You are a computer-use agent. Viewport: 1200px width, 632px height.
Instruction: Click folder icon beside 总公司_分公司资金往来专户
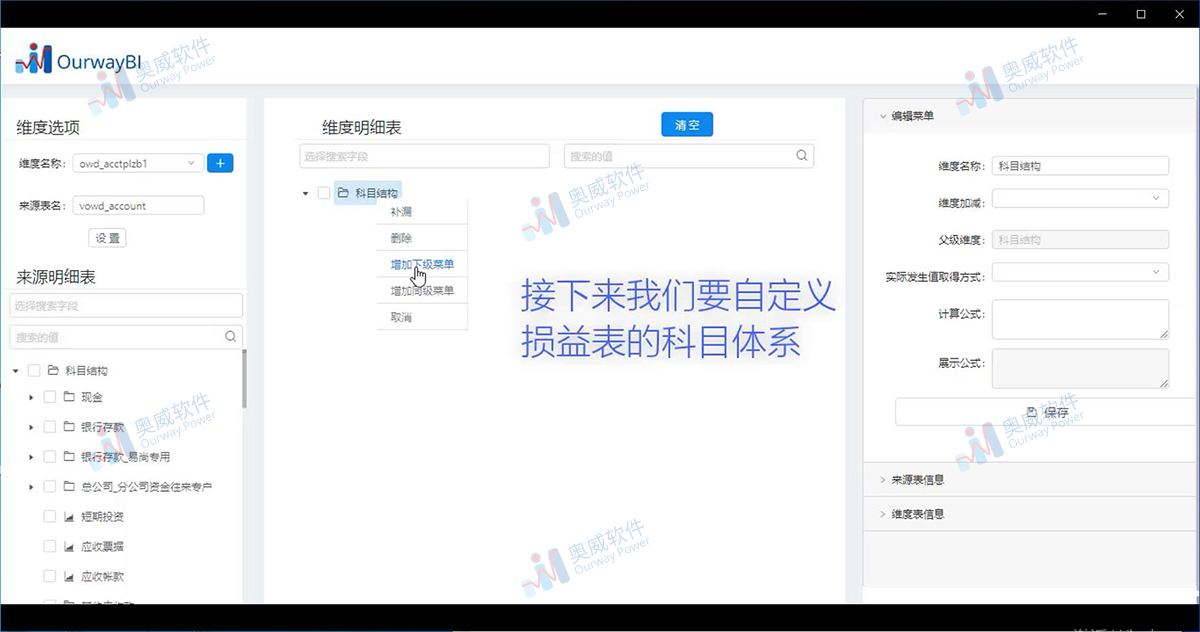point(69,487)
